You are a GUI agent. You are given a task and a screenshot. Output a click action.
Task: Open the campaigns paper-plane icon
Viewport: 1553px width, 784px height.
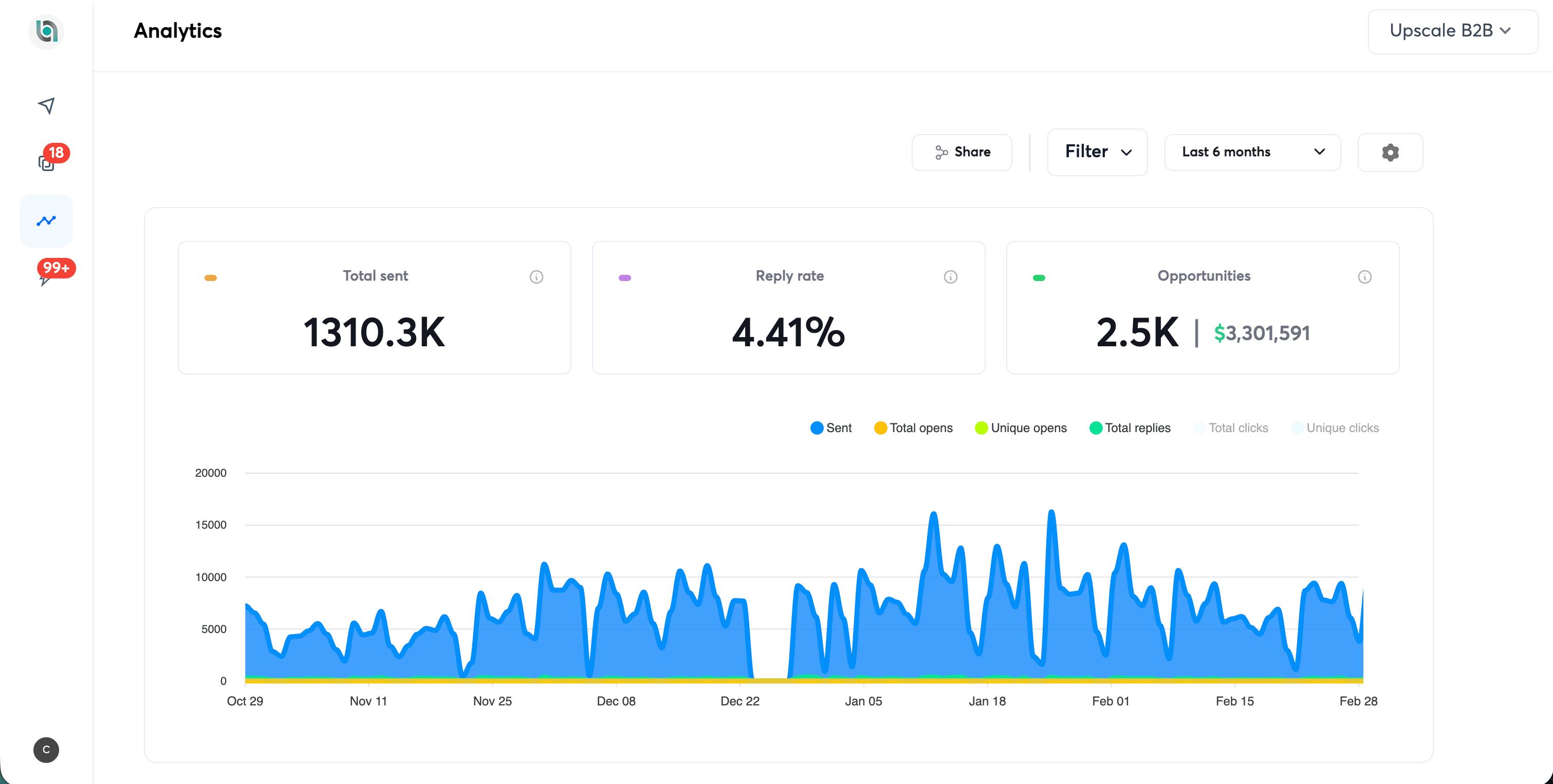46,105
